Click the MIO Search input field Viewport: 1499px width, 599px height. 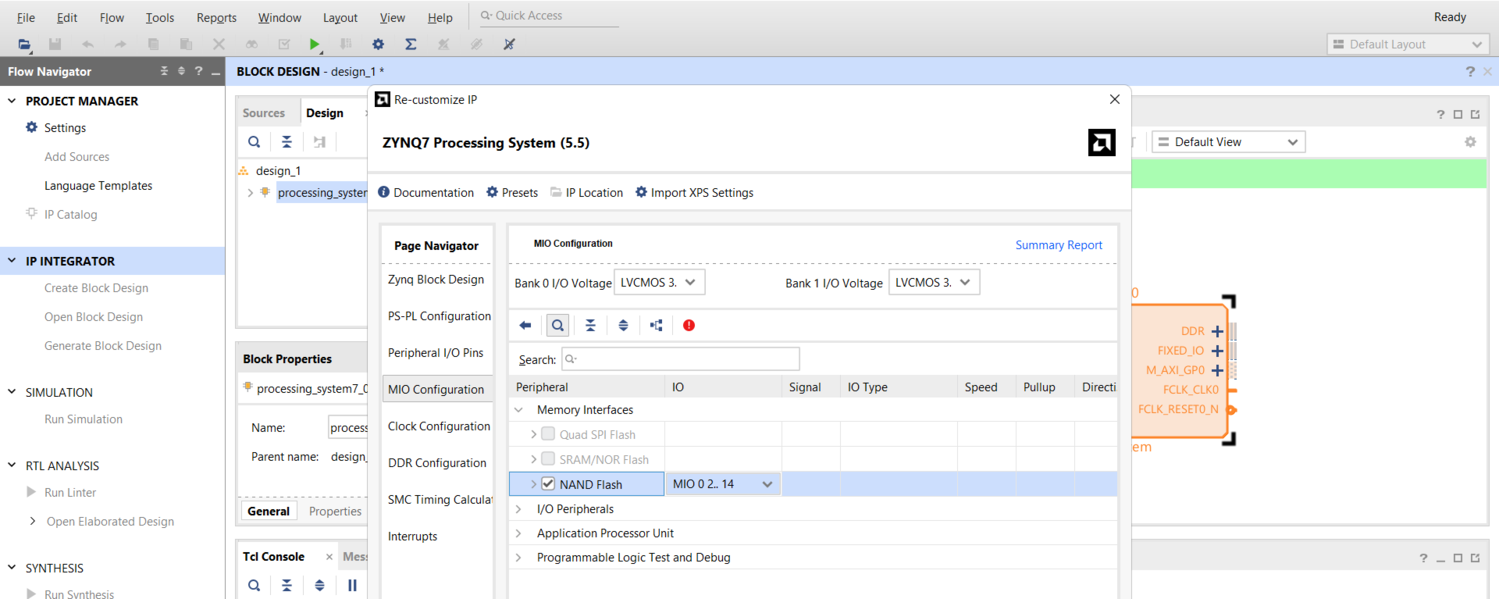pyautogui.click(x=680, y=359)
